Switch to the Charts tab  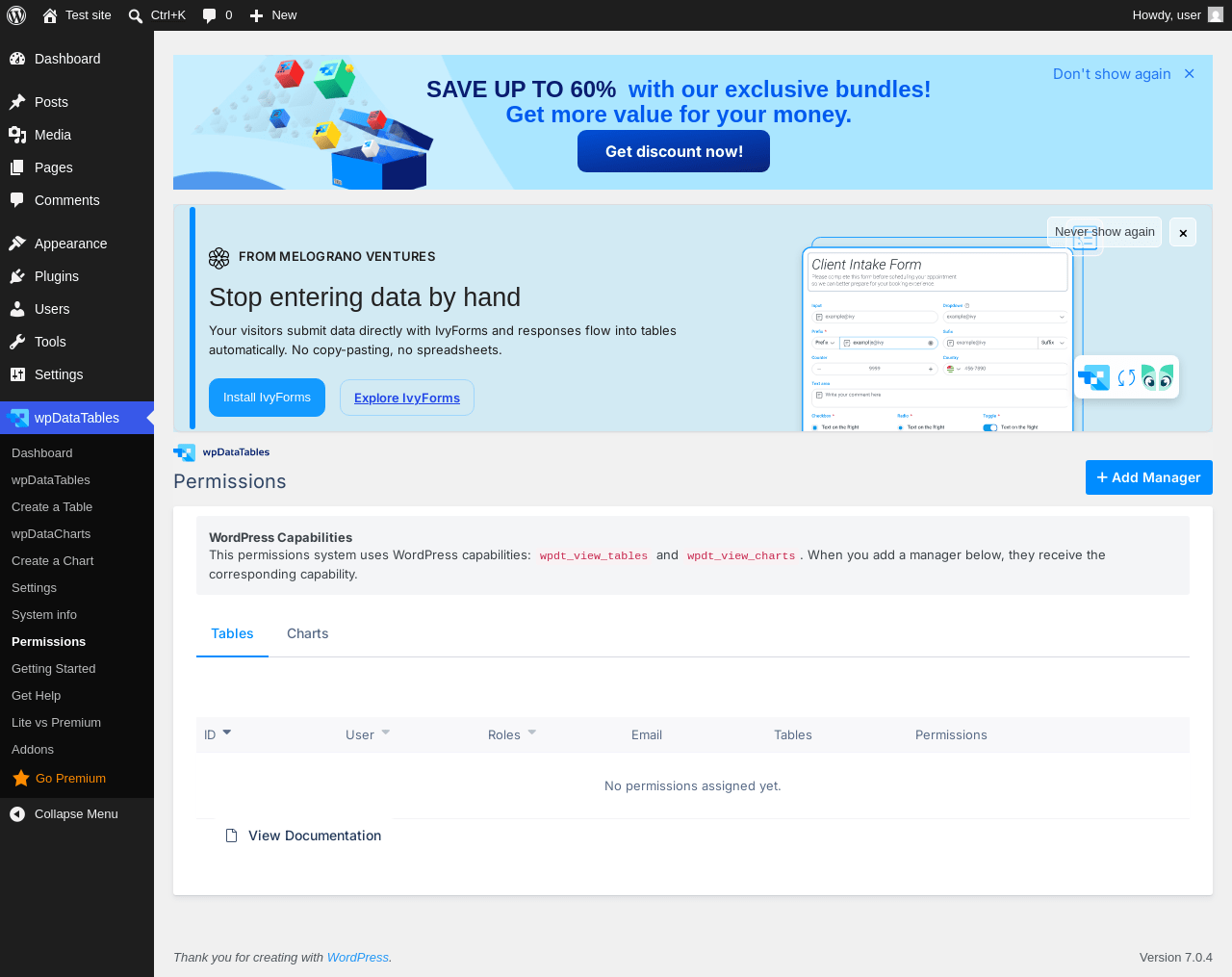[x=308, y=633]
